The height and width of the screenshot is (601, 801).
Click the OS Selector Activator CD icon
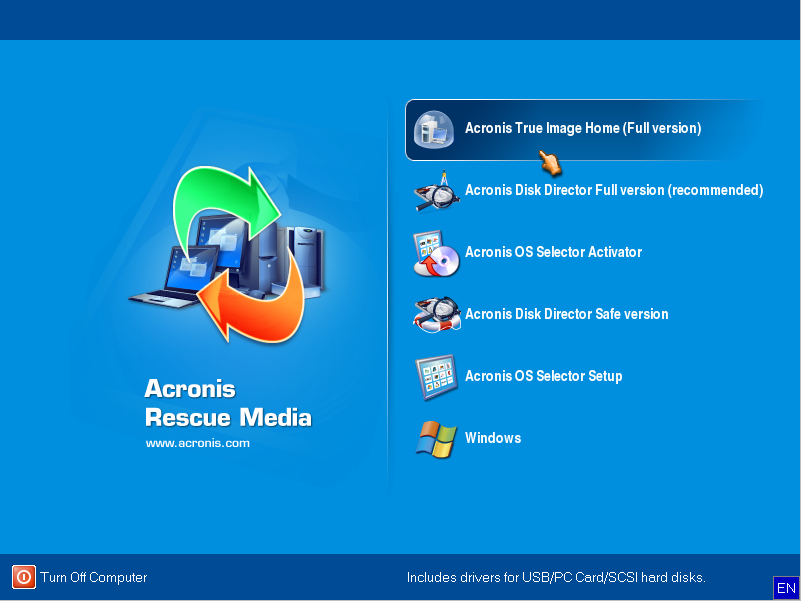[x=436, y=253]
